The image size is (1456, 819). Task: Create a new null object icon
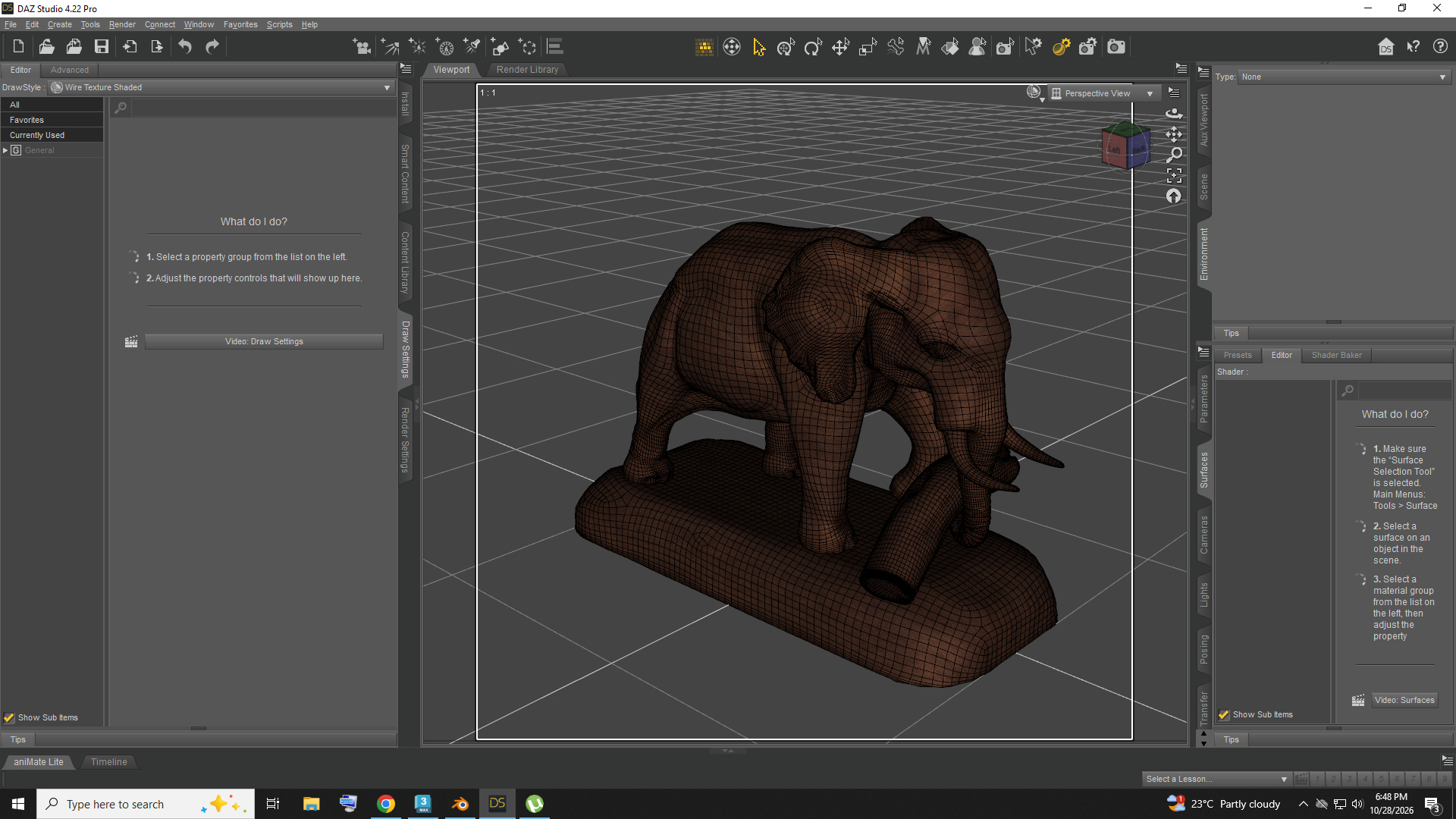[527, 47]
